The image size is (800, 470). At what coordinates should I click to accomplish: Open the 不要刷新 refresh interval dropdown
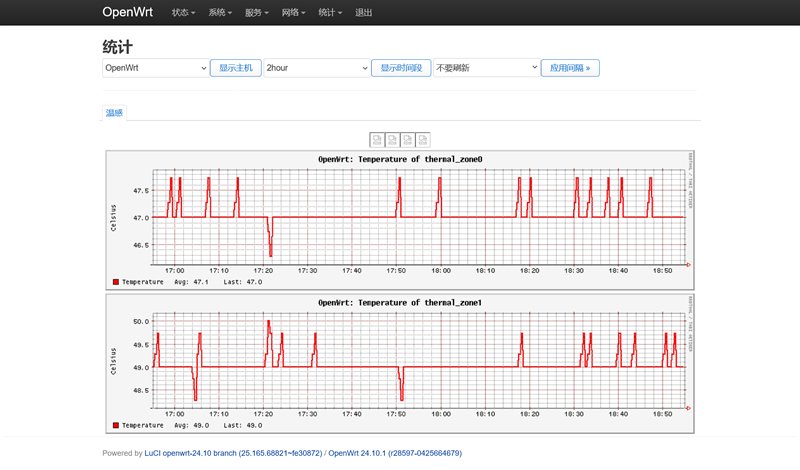tap(486, 68)
